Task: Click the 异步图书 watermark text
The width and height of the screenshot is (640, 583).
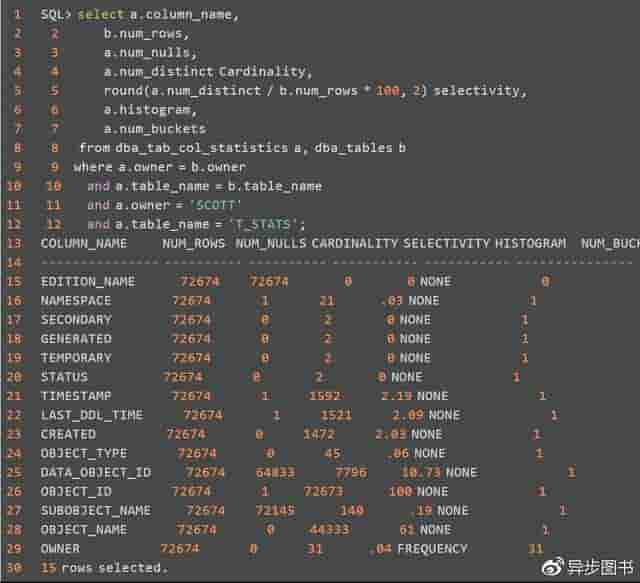Action: pyautogui.click(x=598, y=567)
